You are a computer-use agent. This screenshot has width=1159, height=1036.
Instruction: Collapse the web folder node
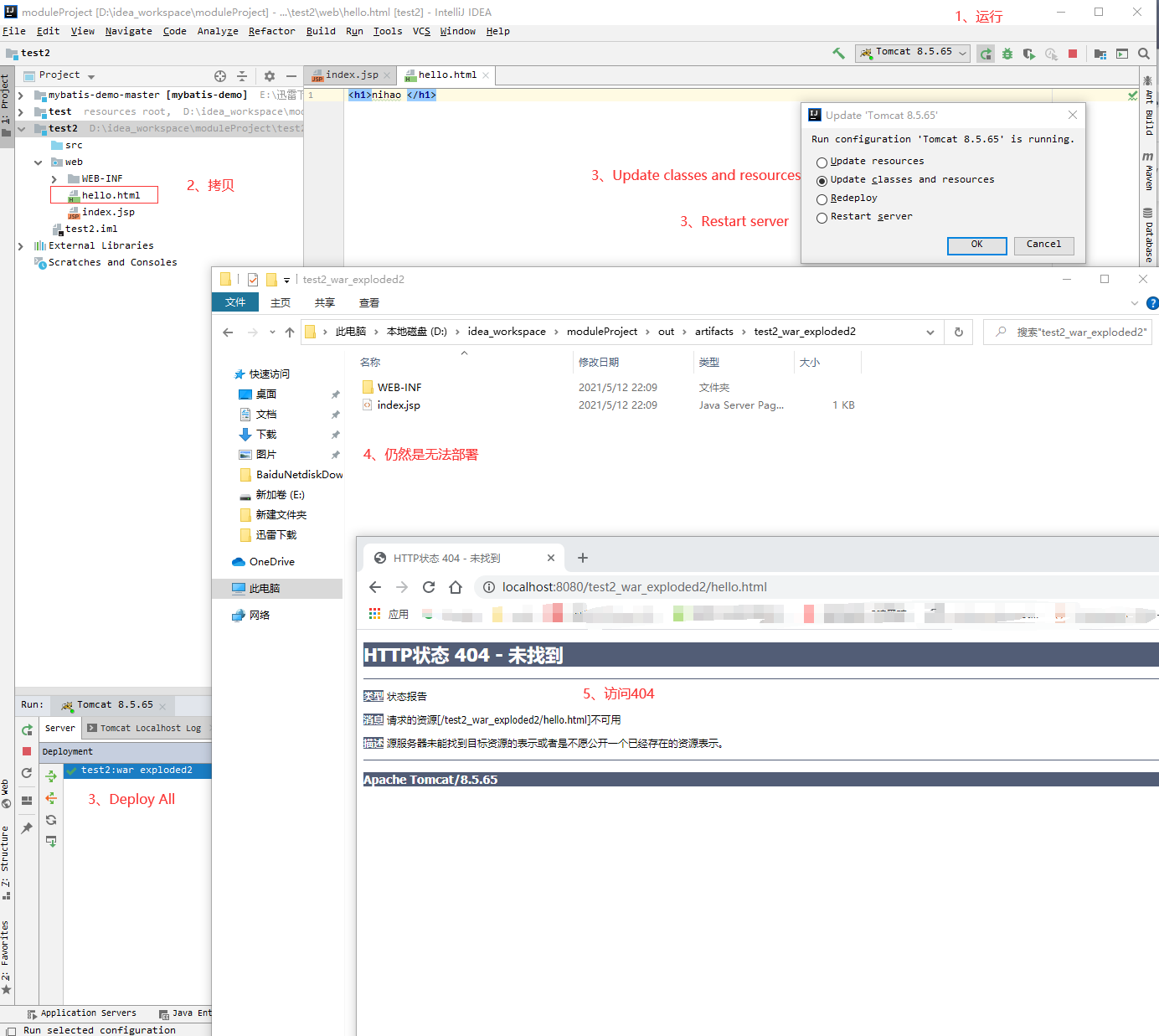click(x=38, y=162)
